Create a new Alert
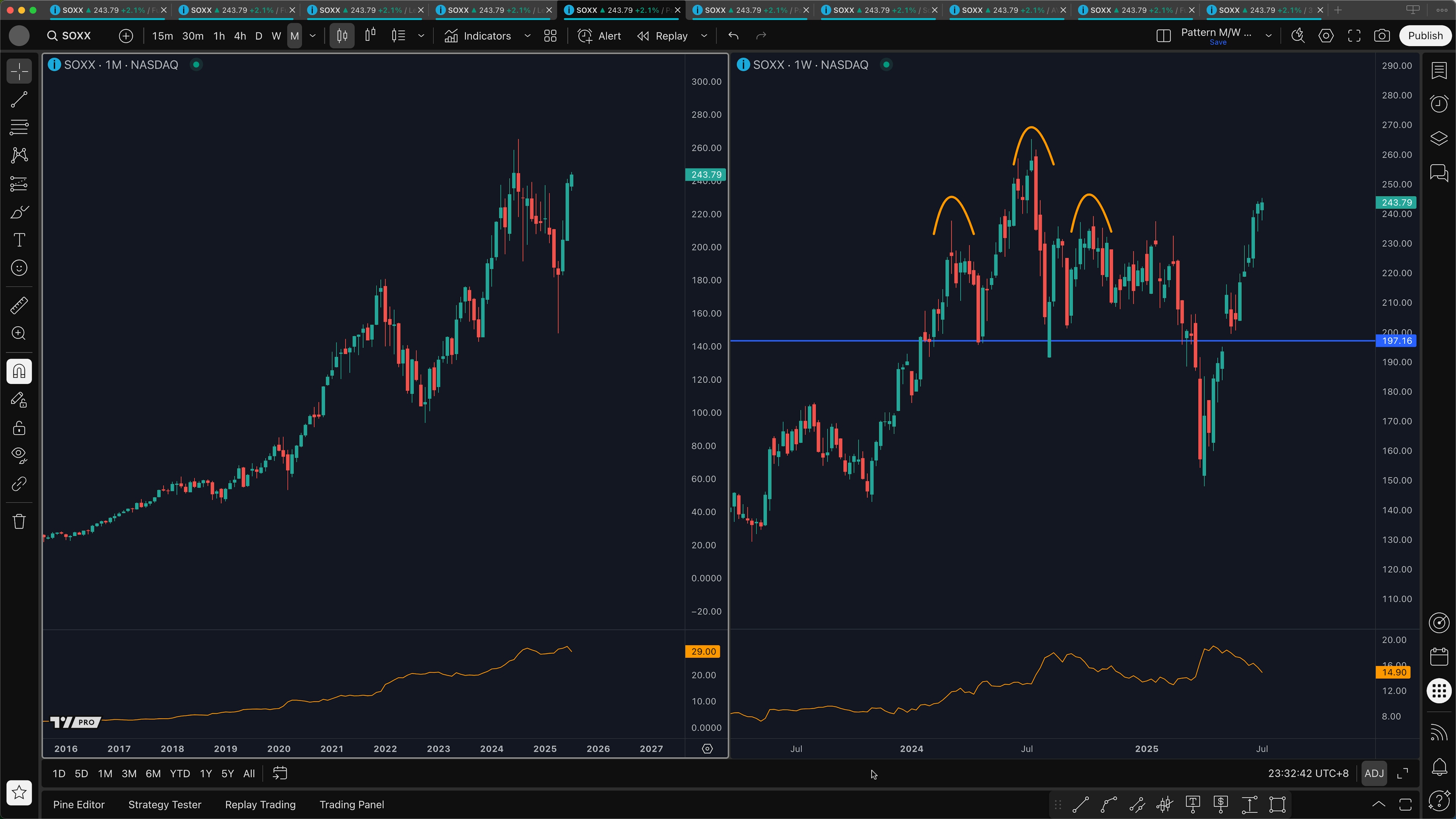 pyautogui.click(x=599, y=36)
